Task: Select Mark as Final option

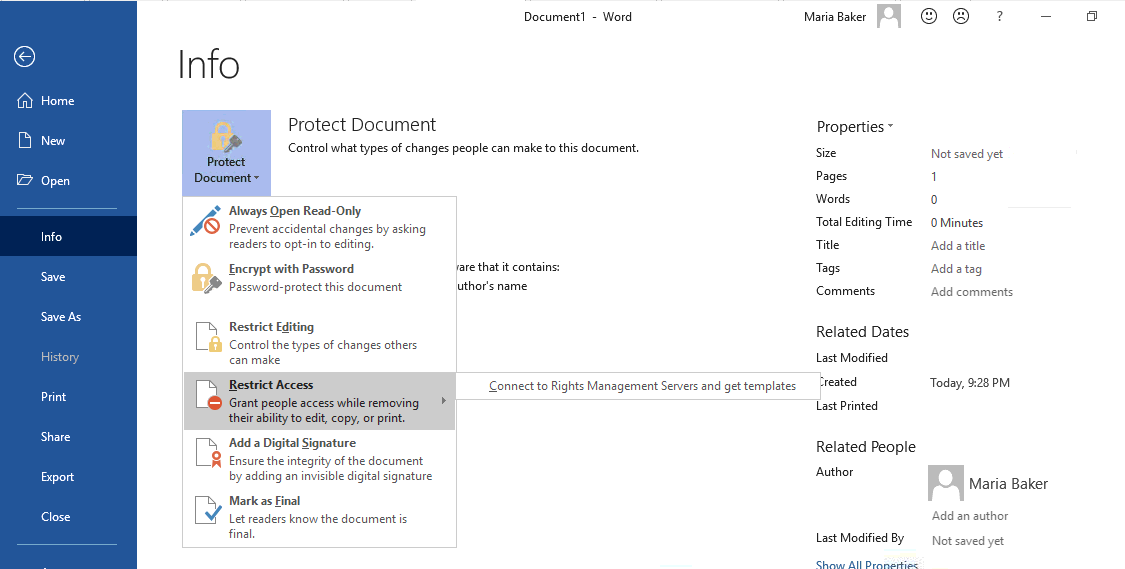Action: pos(319,517)
